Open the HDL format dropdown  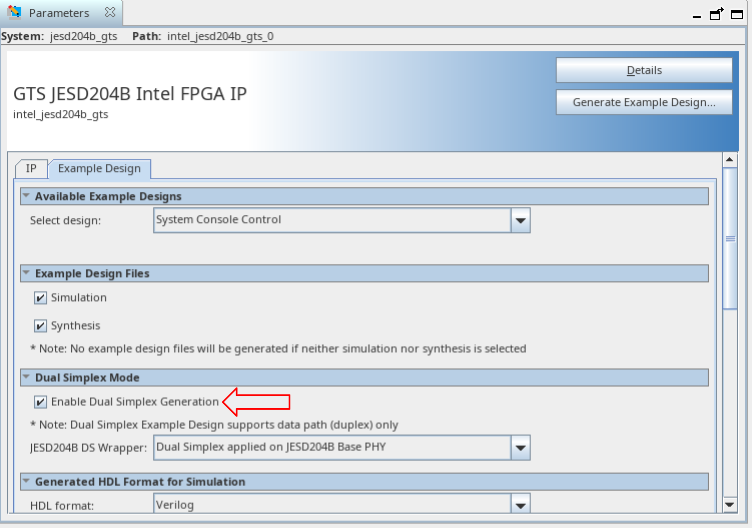(x=342, y=504)
